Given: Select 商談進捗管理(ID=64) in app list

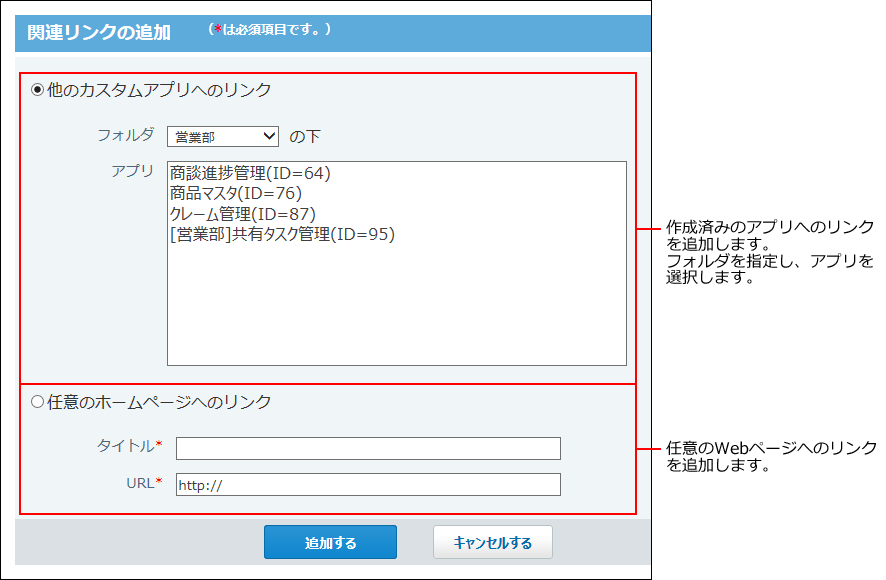Looking at the screenshot, I should [250, 173].
